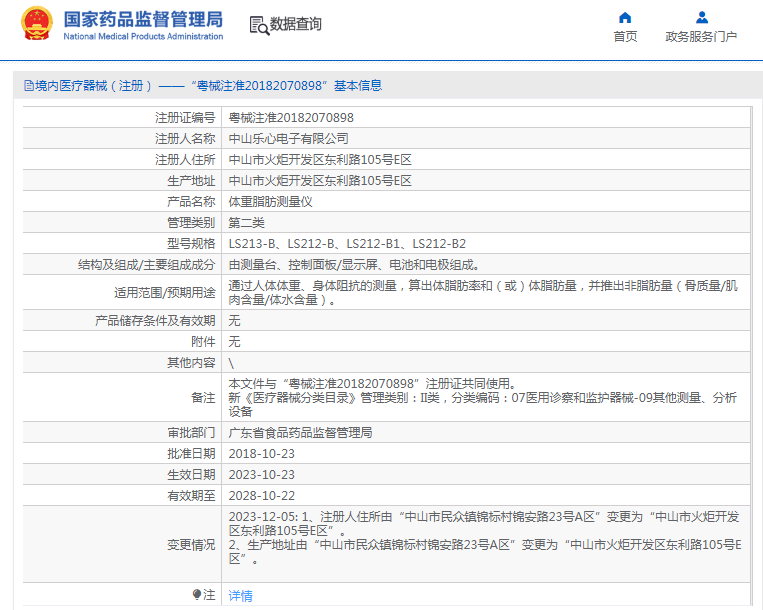Select the 生产地址 address value

pos(320,180)
